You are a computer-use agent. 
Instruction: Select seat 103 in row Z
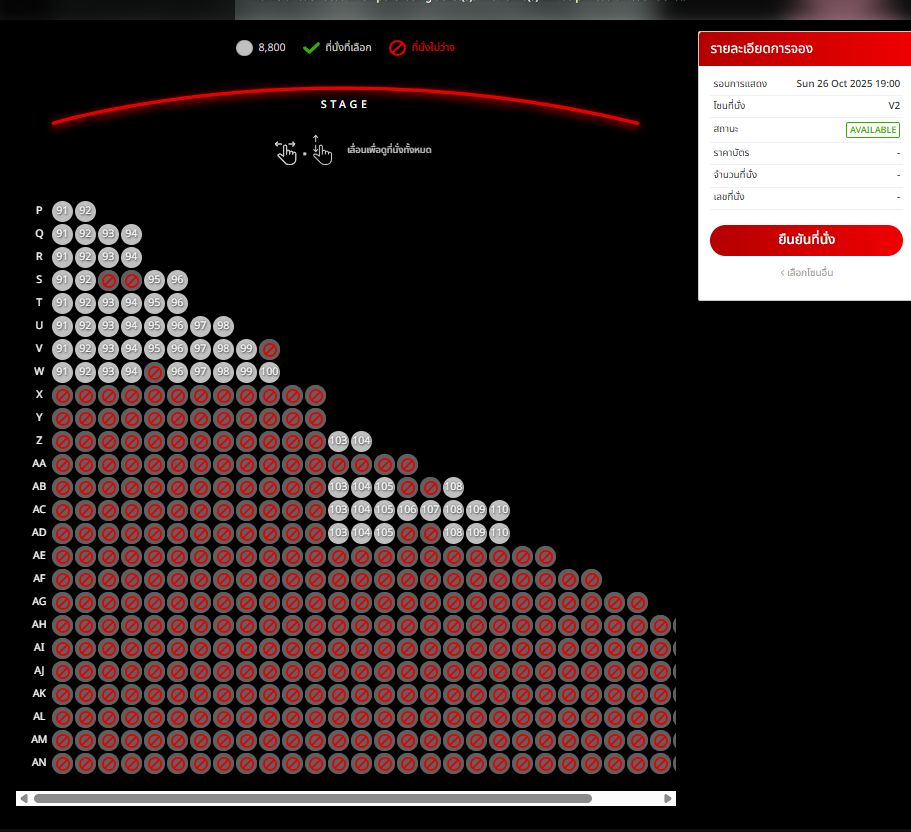tap(338, 441)
